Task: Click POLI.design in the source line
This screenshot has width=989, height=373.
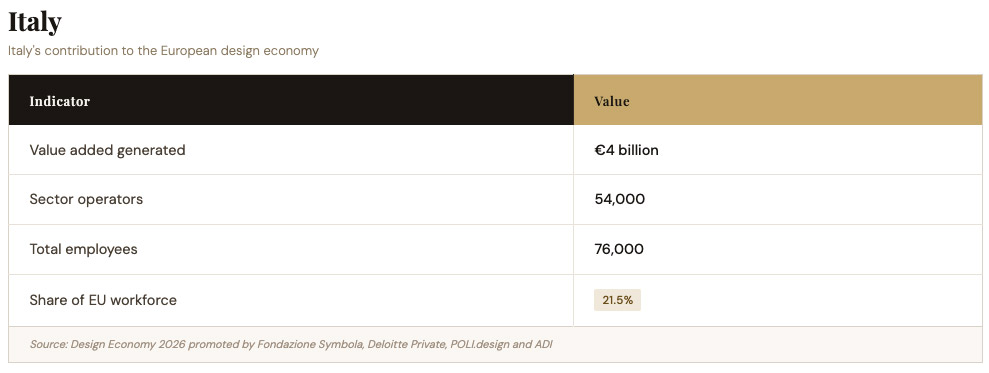Action: (480, 345)
